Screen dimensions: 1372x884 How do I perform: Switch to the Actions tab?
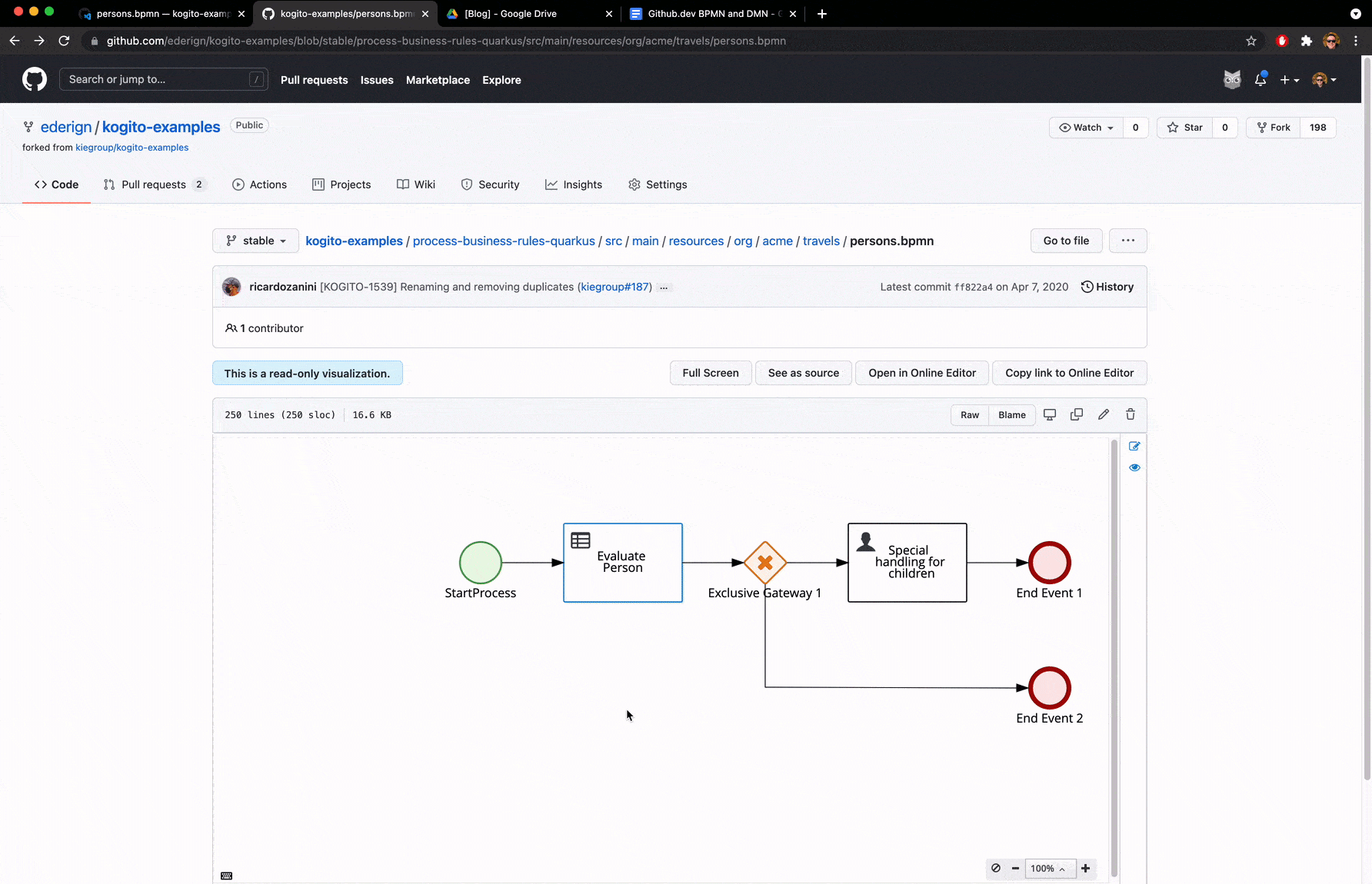259,184
